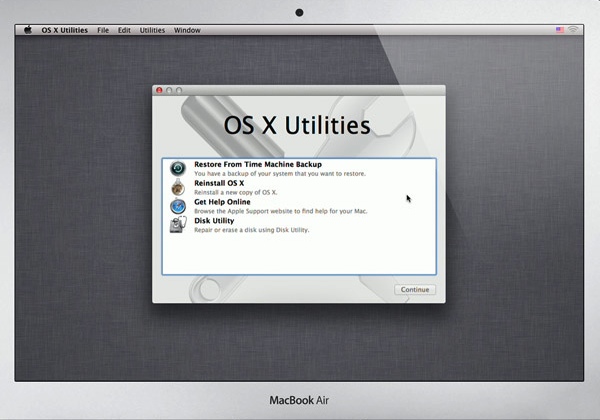This screenshot has height=420, width=600.
Task: Click the Wi-Fi status icon
Action: [573, 30]
